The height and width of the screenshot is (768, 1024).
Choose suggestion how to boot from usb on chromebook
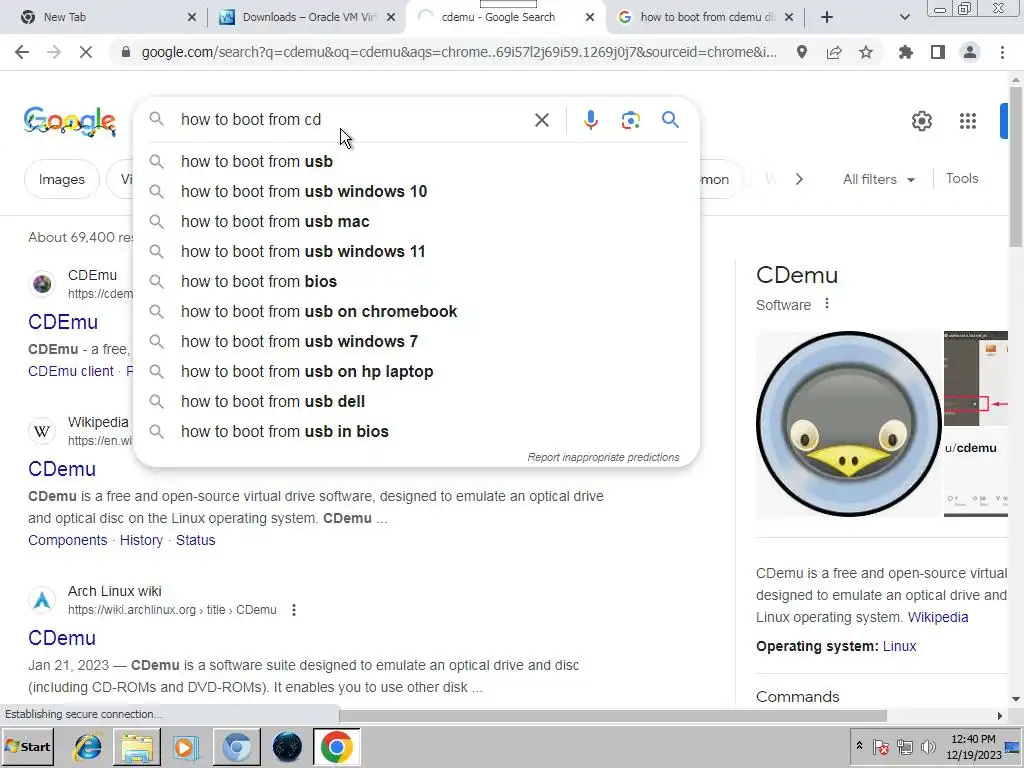pyautogui.click(x=415, y=312)
